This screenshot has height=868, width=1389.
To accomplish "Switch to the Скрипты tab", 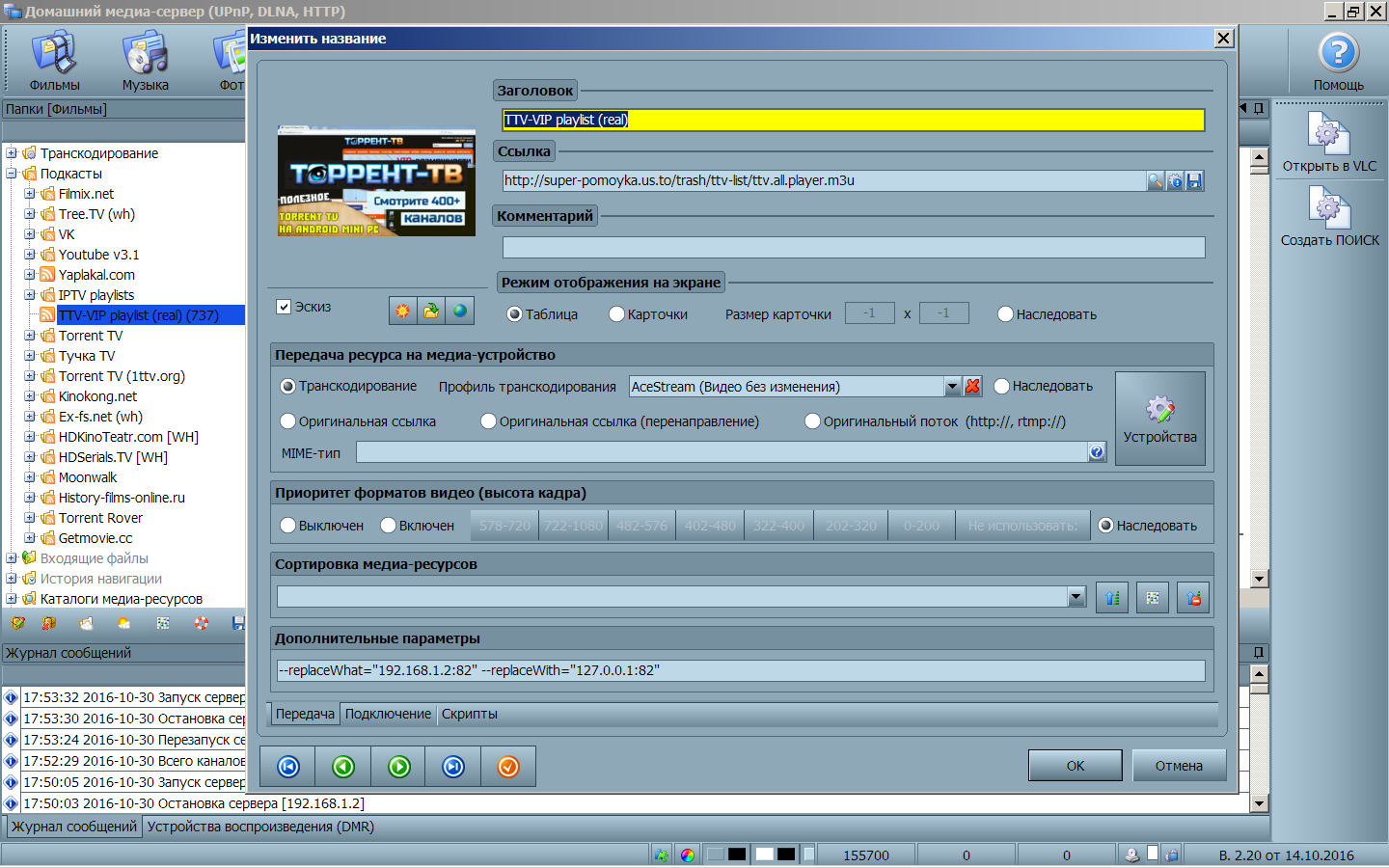I will (470, 715).
